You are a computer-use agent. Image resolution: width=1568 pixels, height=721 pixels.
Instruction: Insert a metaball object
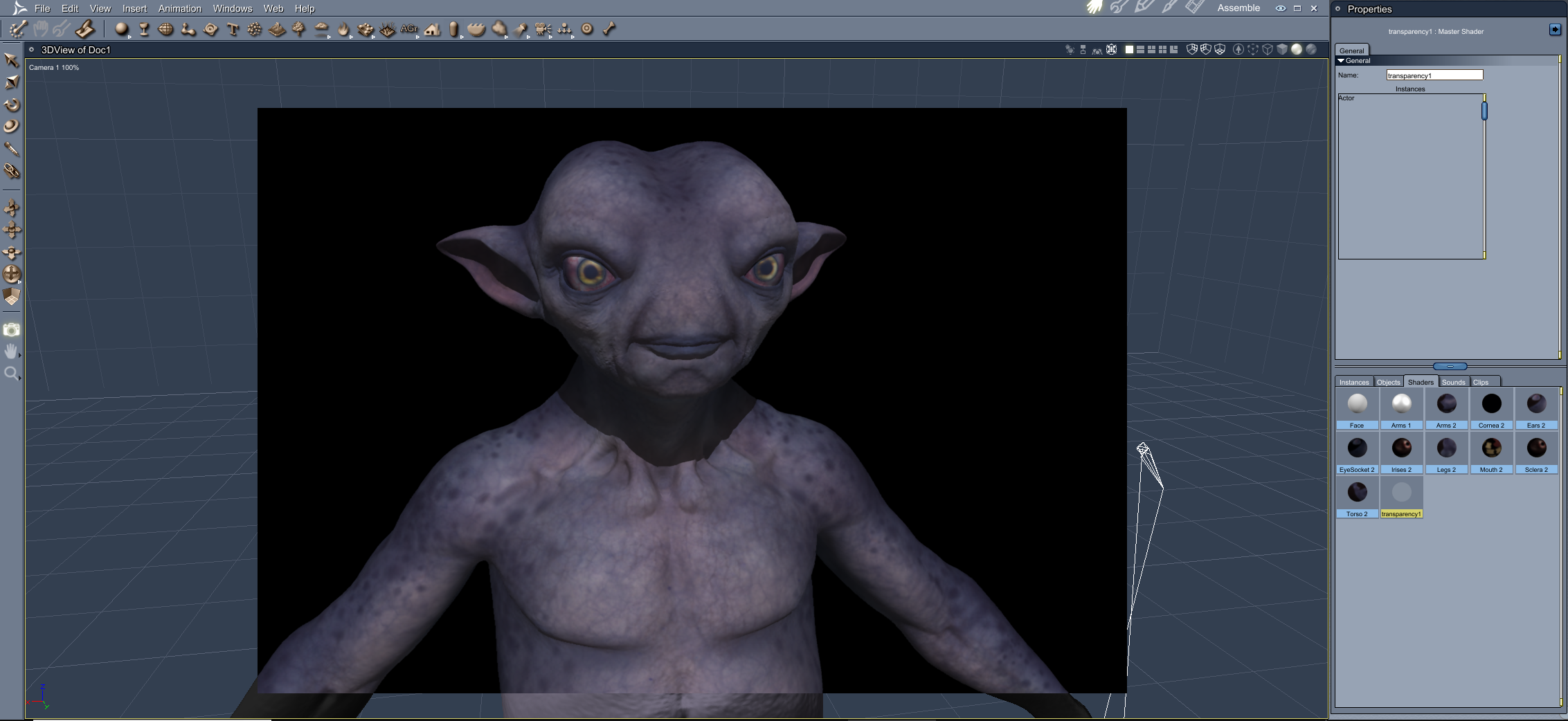point(188,29)
